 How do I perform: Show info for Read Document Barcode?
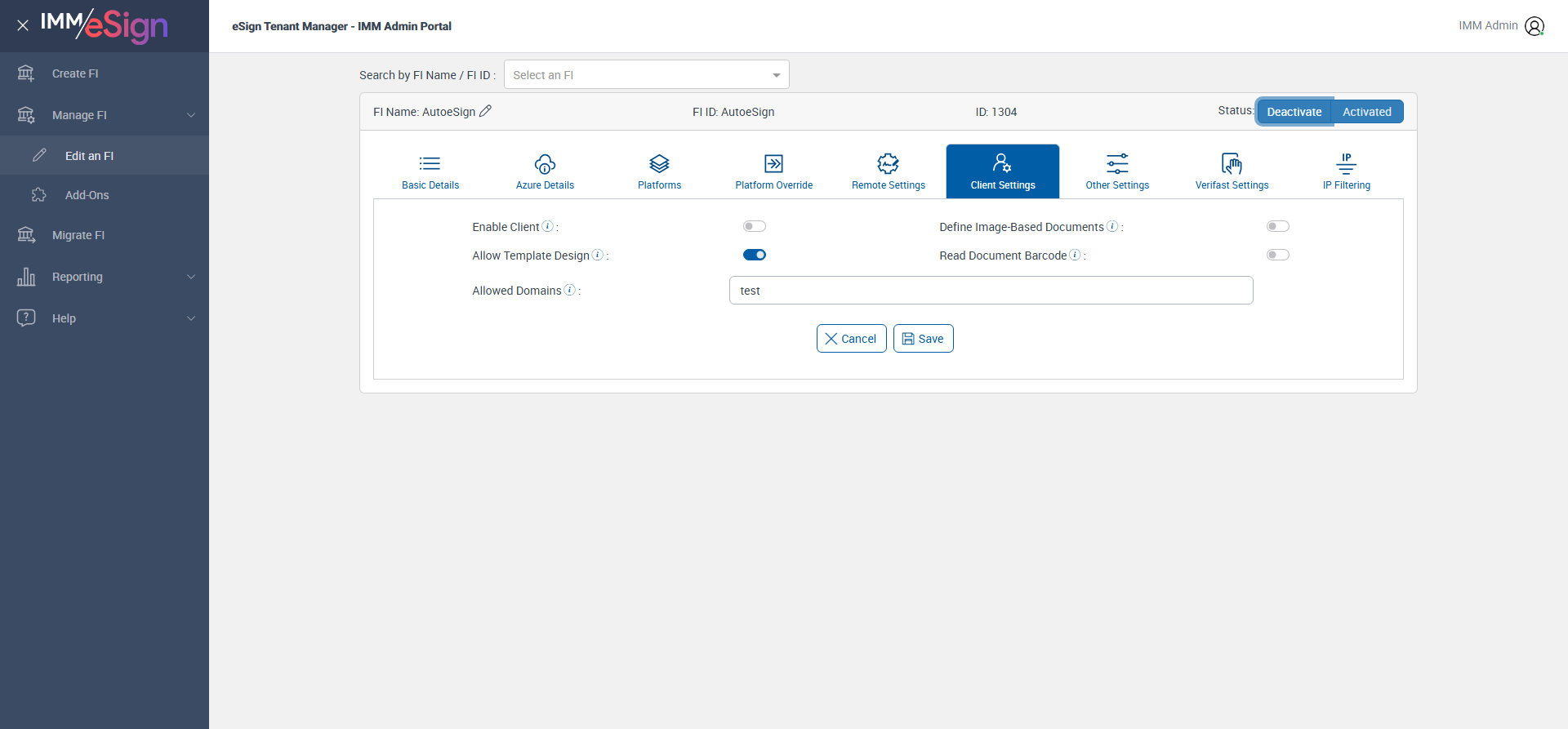1075,255
